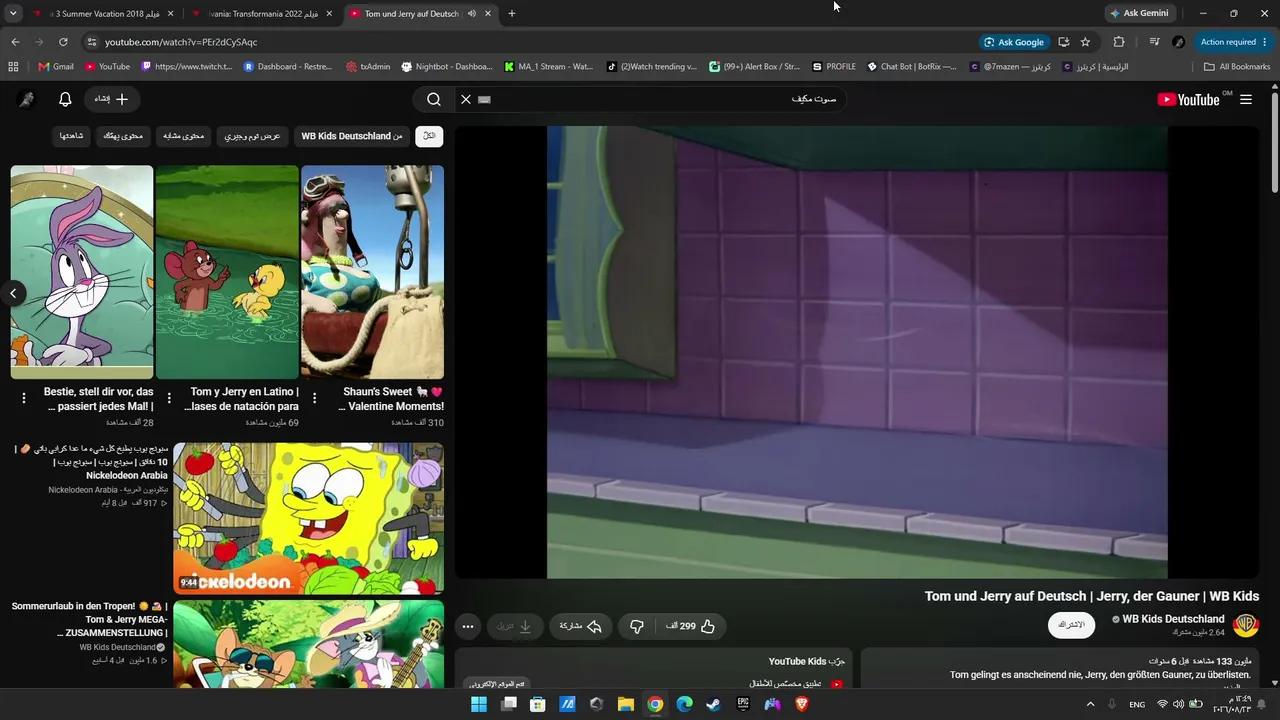Select the 'محتوى مشابه' filter chip
Image resolution: width=1280 pixels, height=720 pixels.
(x=183, y=136)
